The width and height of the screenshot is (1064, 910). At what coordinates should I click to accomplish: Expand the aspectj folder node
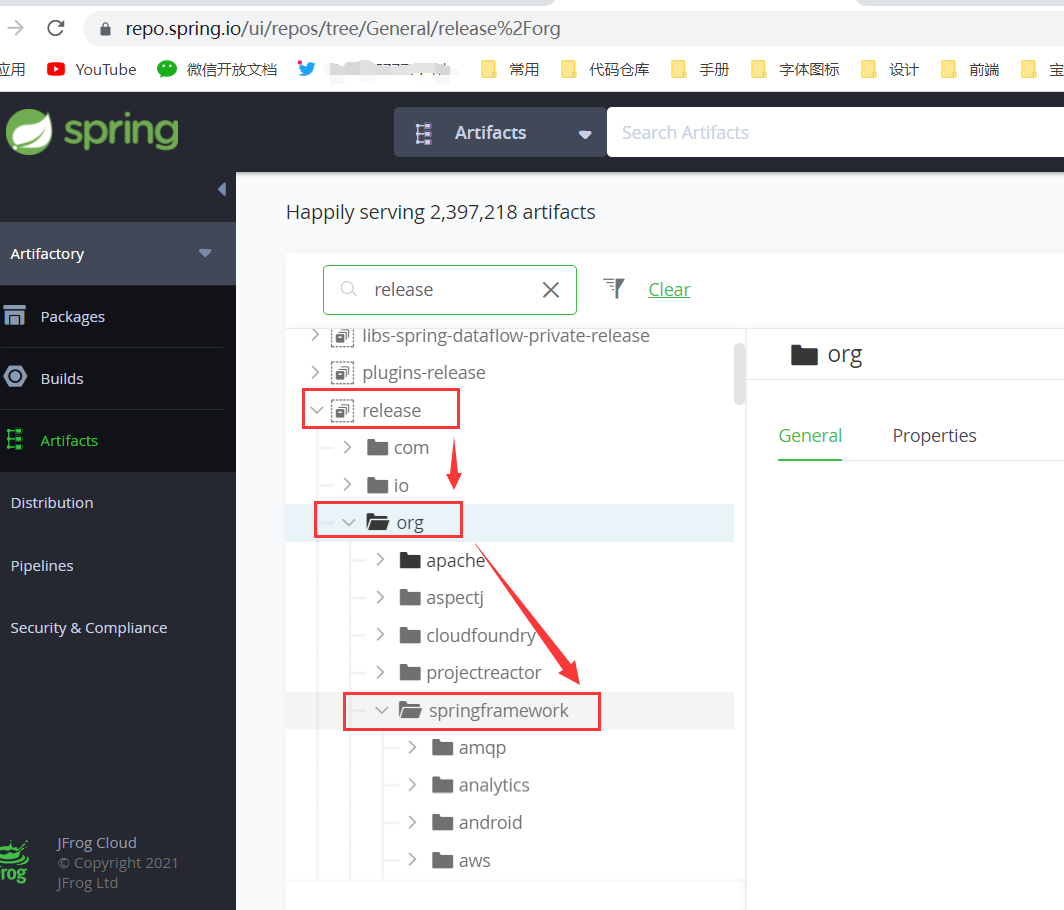[380, 596]
